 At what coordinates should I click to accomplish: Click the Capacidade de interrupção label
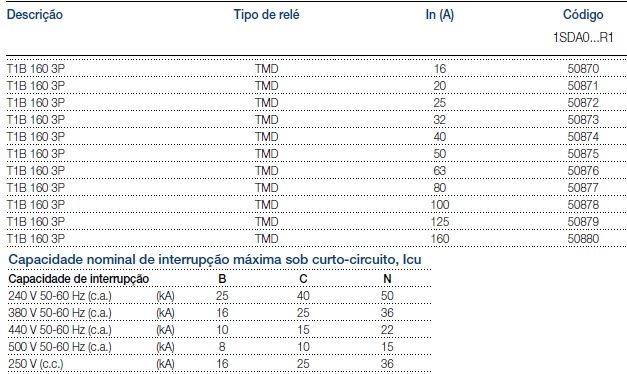[x=79, y=279]
